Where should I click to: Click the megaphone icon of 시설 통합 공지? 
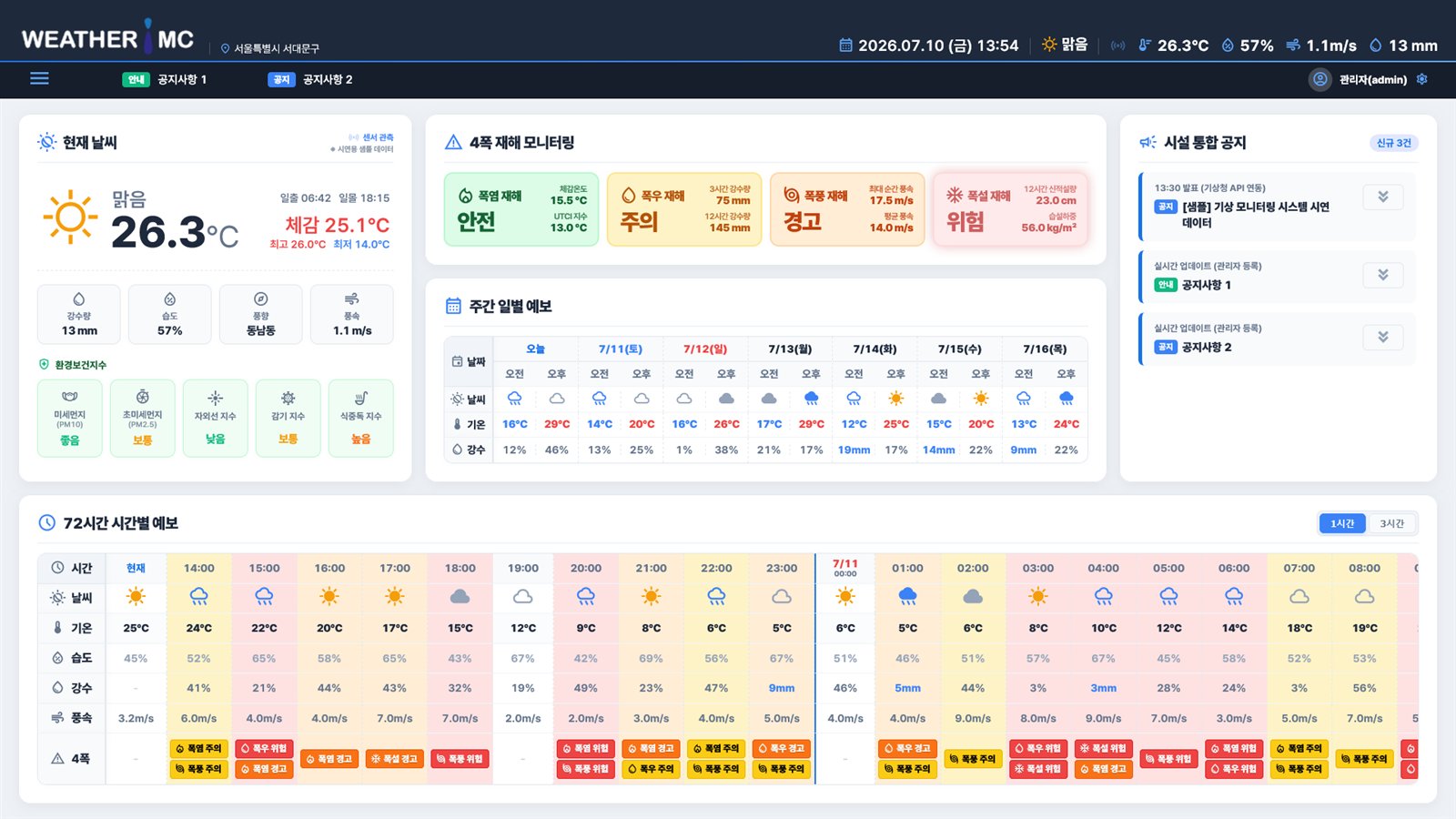(x=1148, y=142)
